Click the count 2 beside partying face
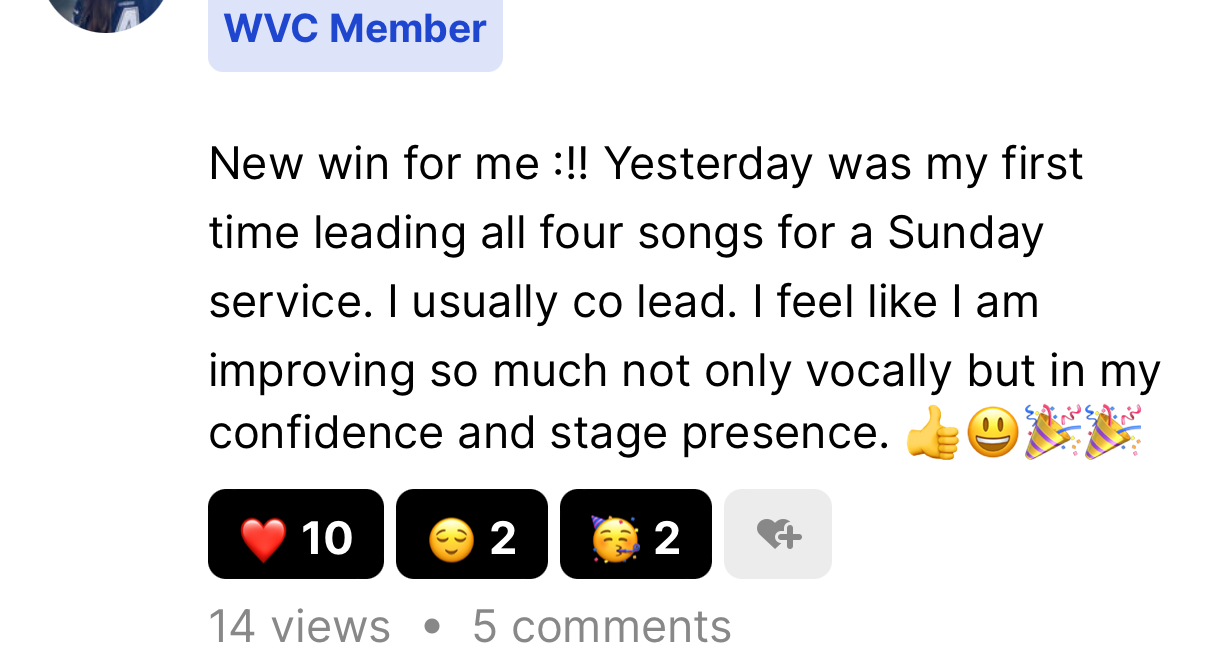1220x668 pixels. pos(667,539)
